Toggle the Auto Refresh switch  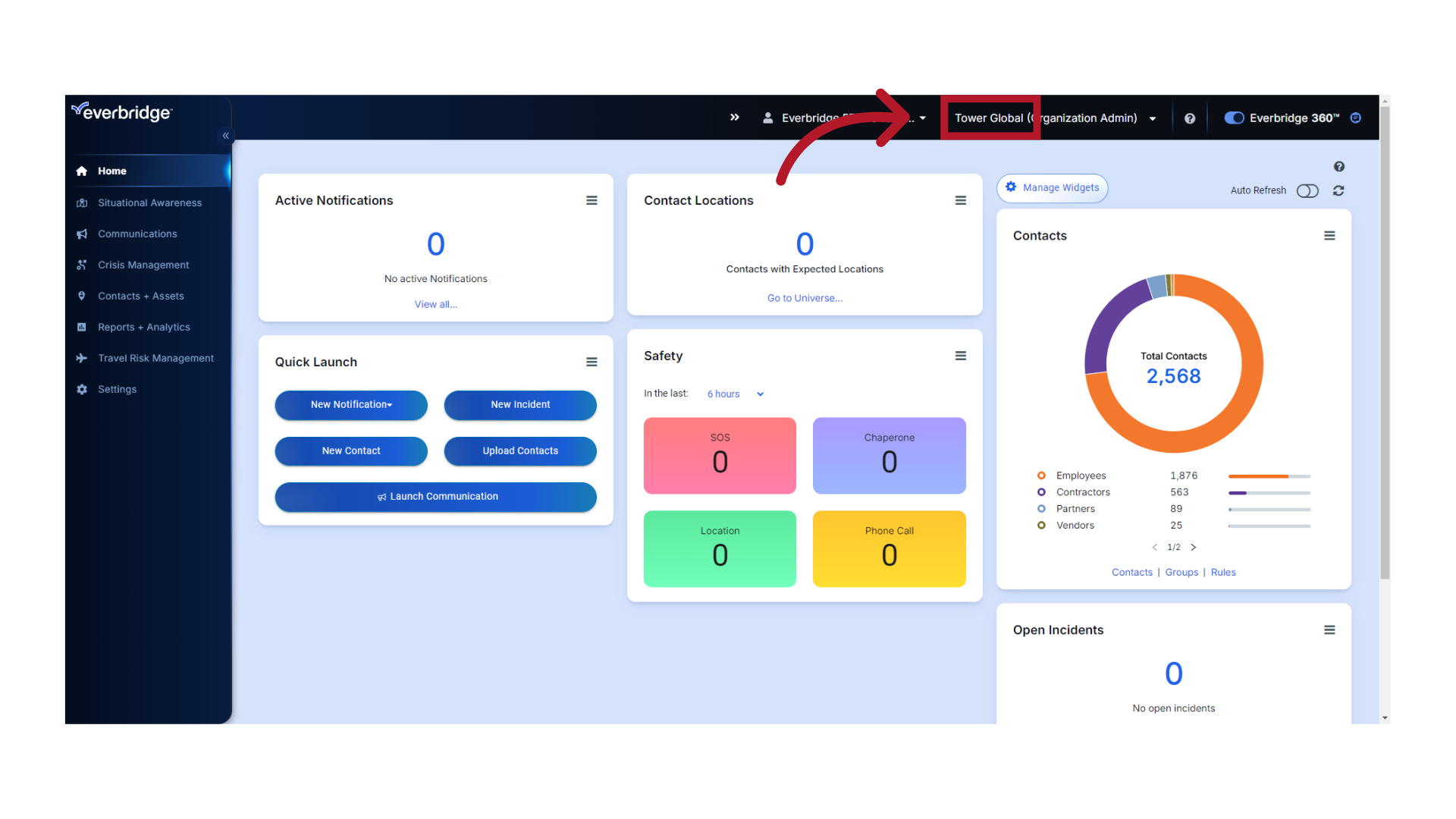(1309, 190)
